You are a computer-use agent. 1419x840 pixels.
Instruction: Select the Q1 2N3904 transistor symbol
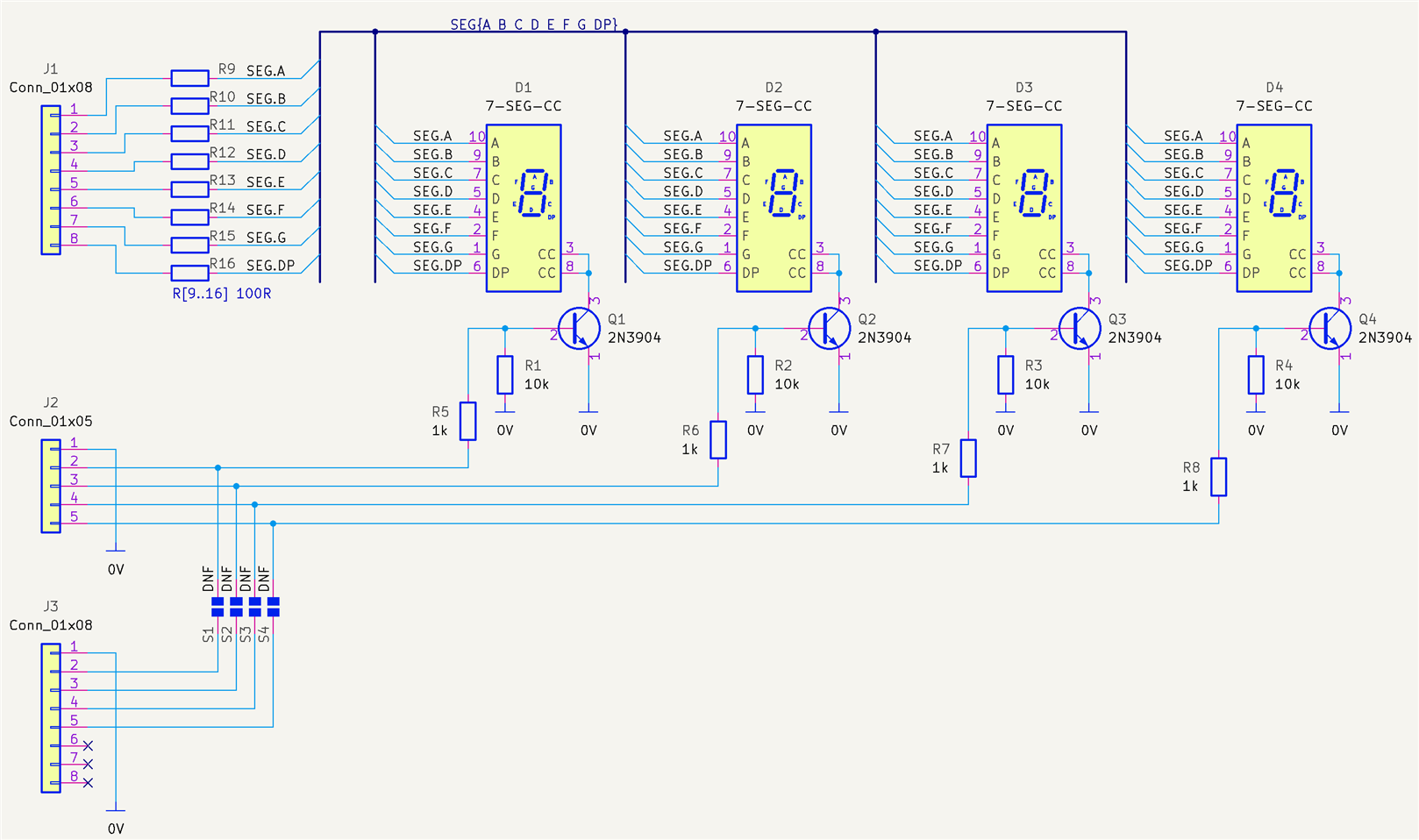(579, 329)
